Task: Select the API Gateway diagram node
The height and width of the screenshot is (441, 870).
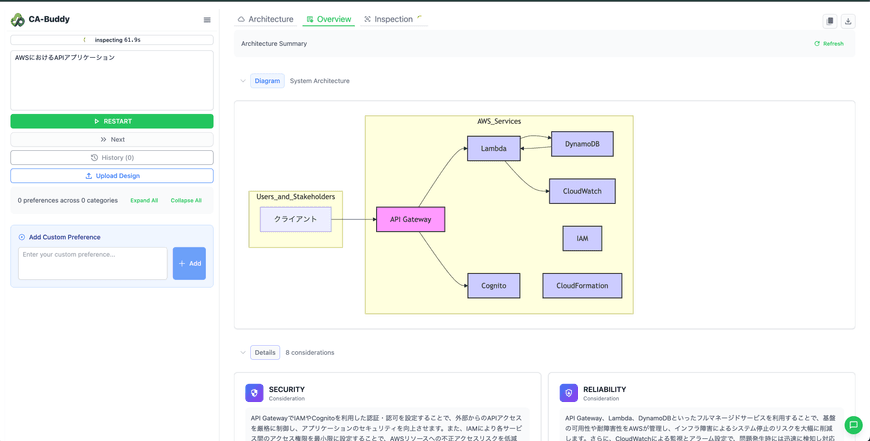Action: (410, 219)
